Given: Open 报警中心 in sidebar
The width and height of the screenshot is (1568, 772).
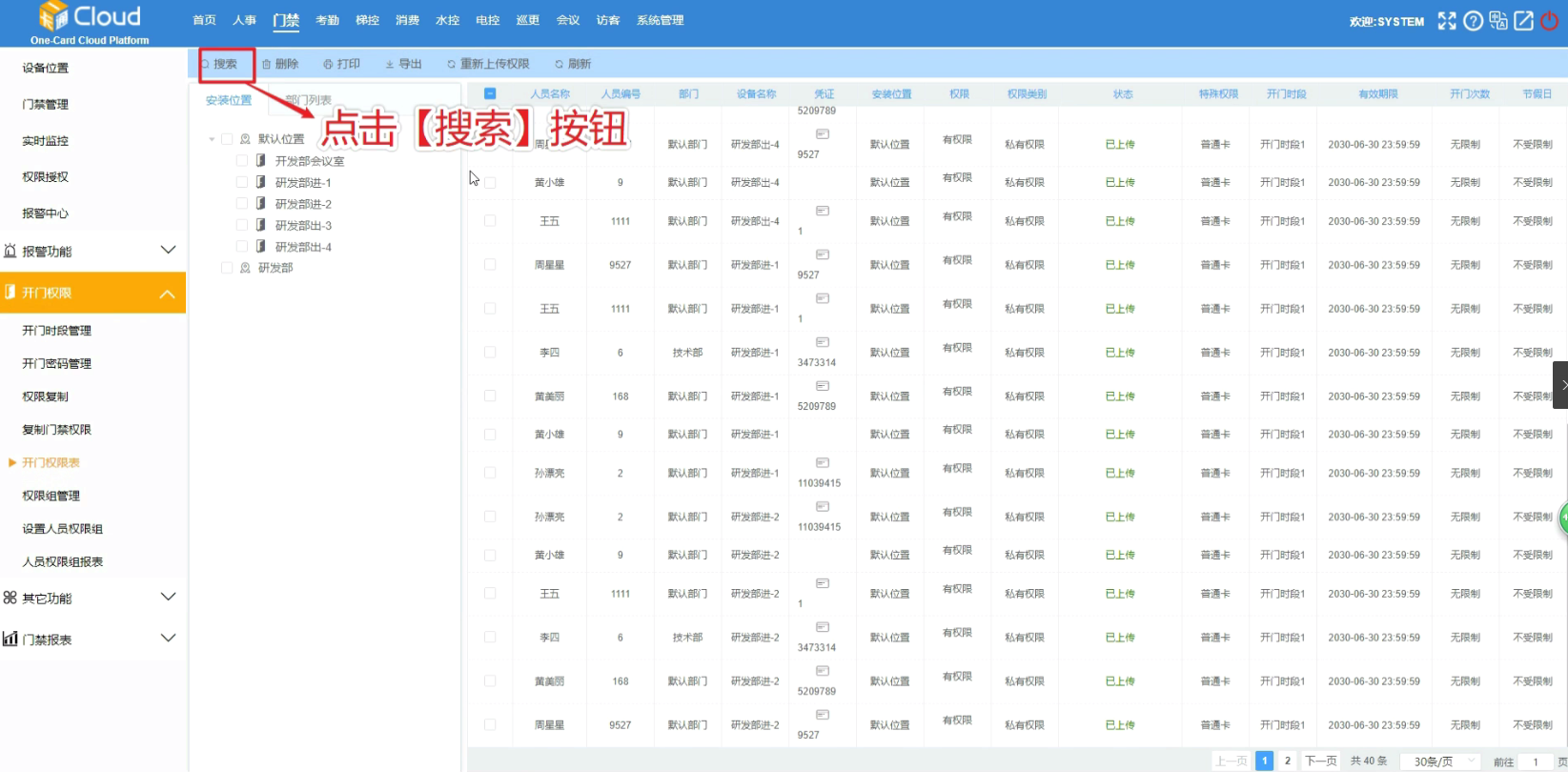Looking at the screenshot, I should (46, 213).
